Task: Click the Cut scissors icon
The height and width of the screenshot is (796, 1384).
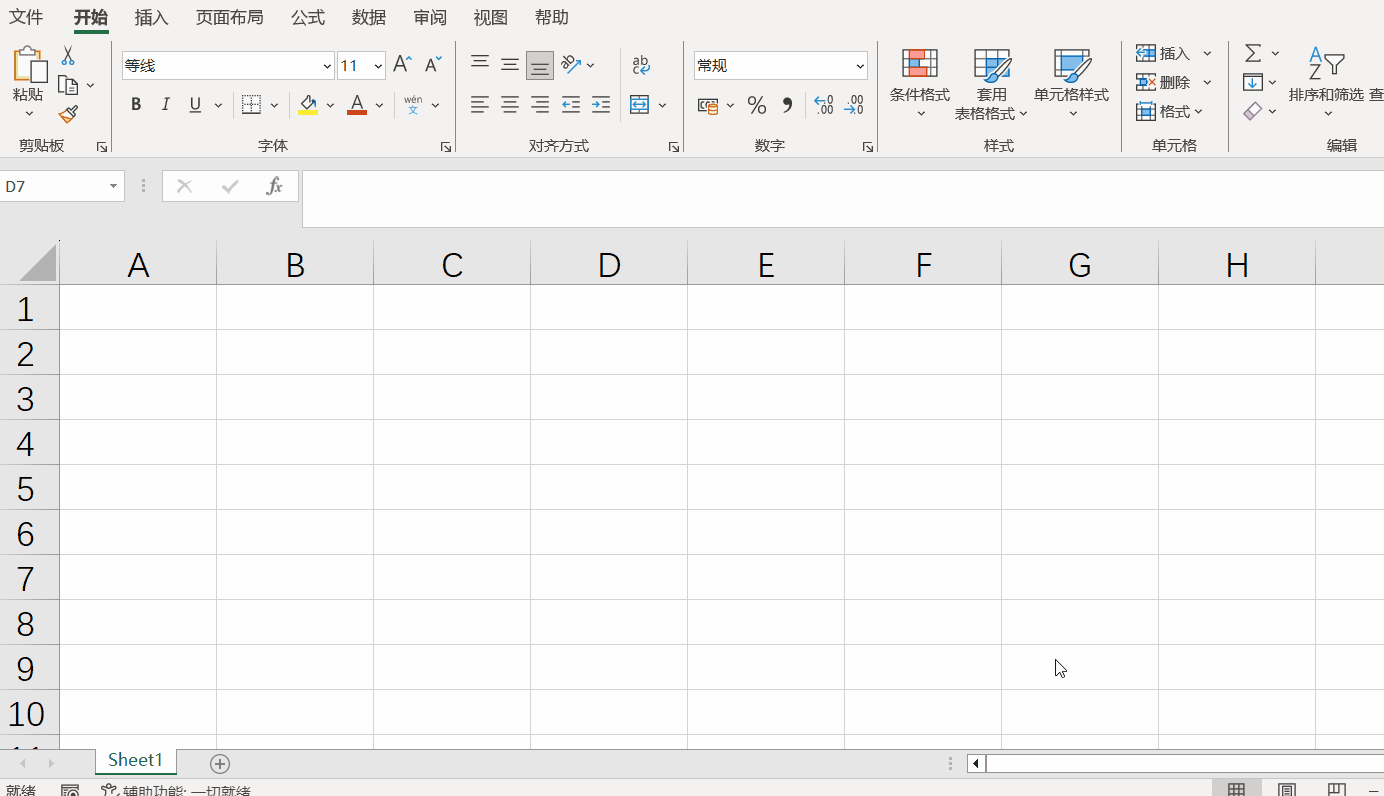Action: click(x=68, y=56)
